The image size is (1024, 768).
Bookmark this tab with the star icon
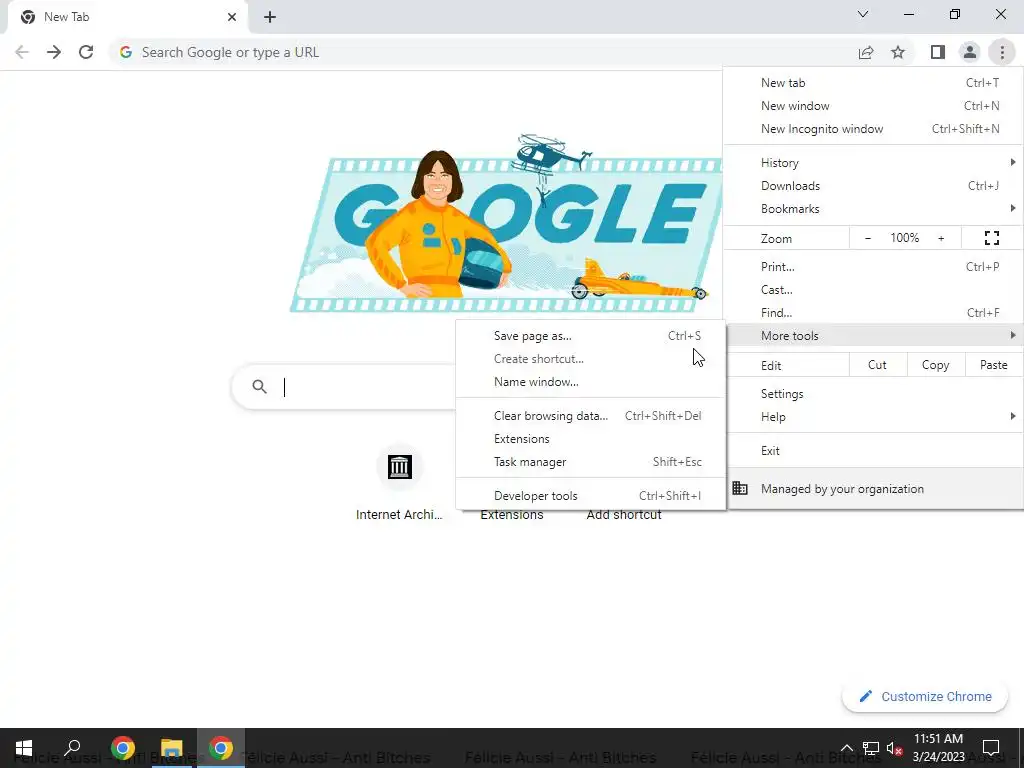point(898,52)
